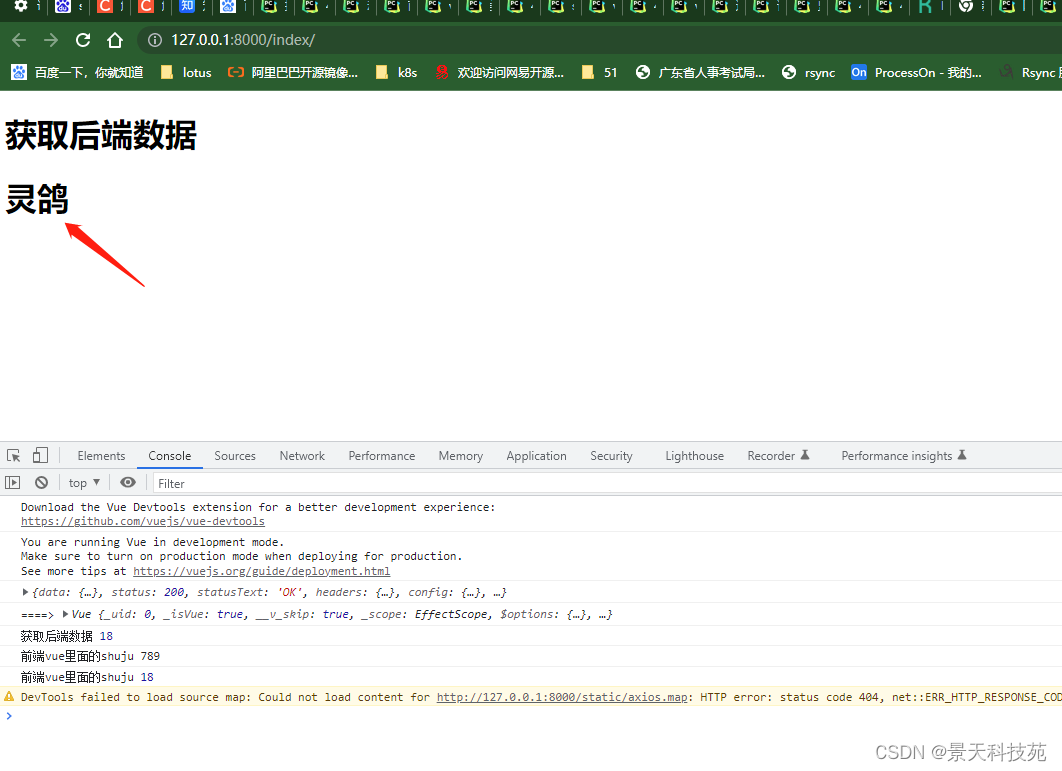Viewport: 1062px width, 771px height.
Task: Reload the page with the refresh icon
Action: coord(83,40)
